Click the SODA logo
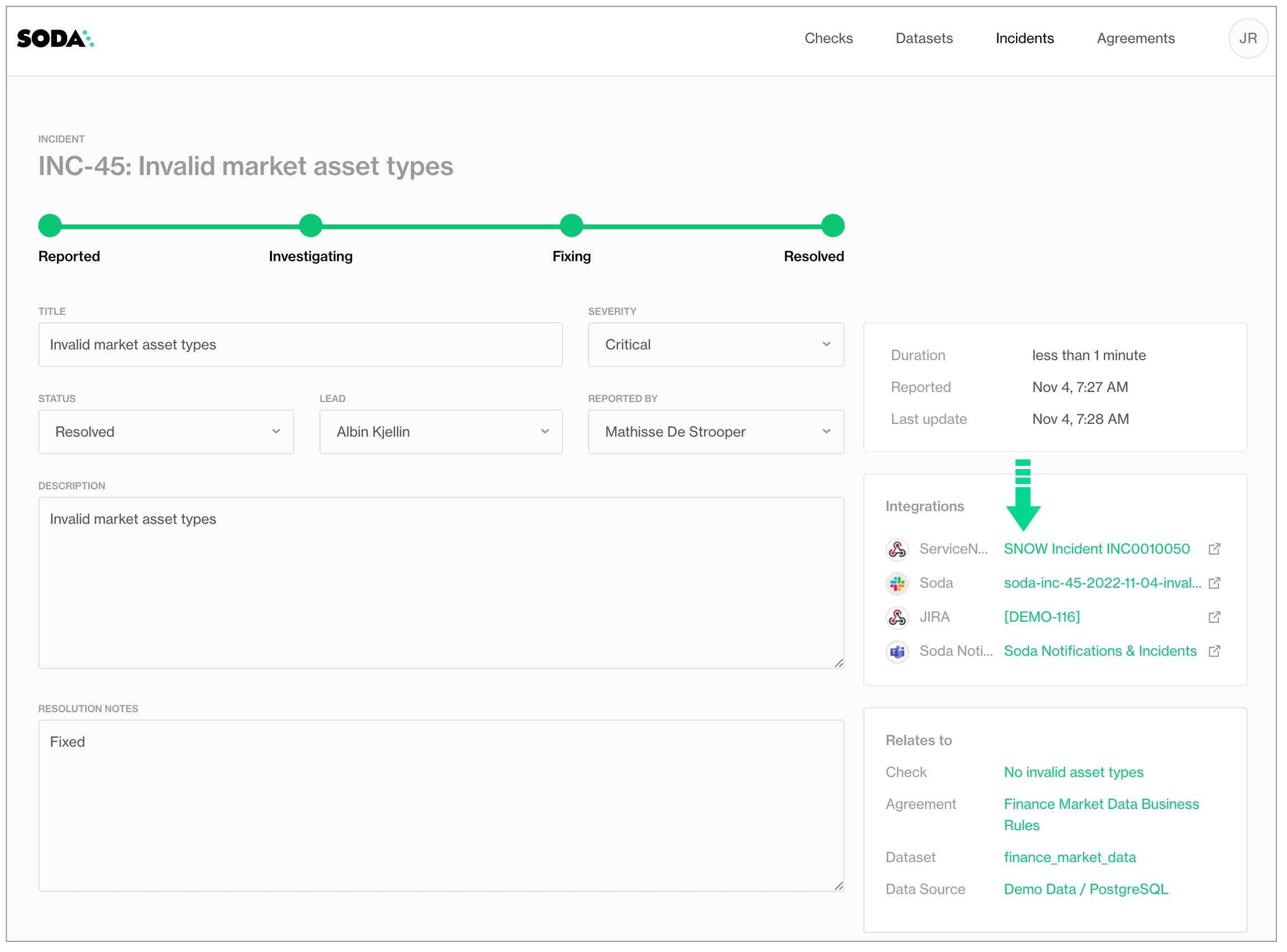 (x=55, y=39)
